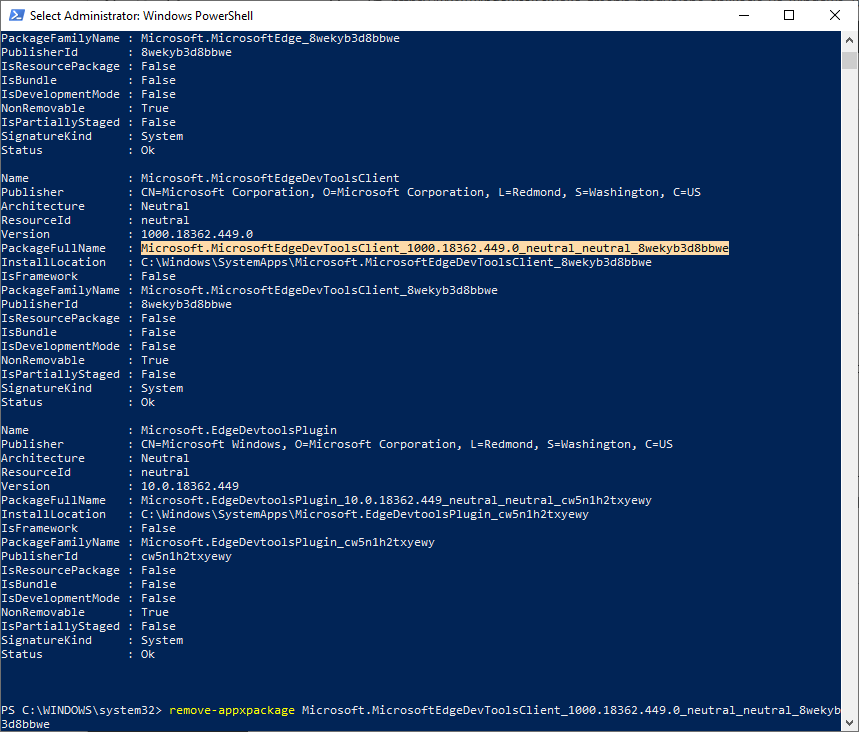Screen dimensions: 860x734
Task: Click the EdgeDevtoolsPlugin PackageFullName value
Action: (396, 500)
